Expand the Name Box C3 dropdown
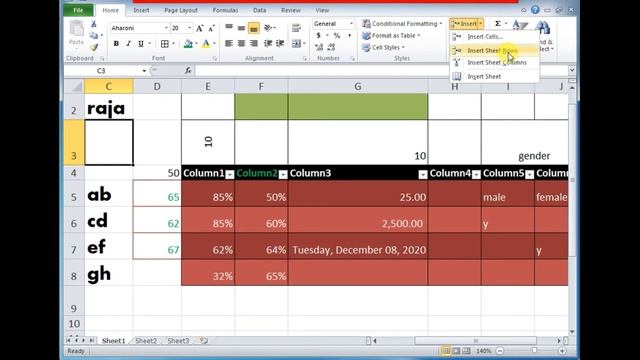Image resolution: width=640 pixels, height=360 pixels. click(144, 71)
